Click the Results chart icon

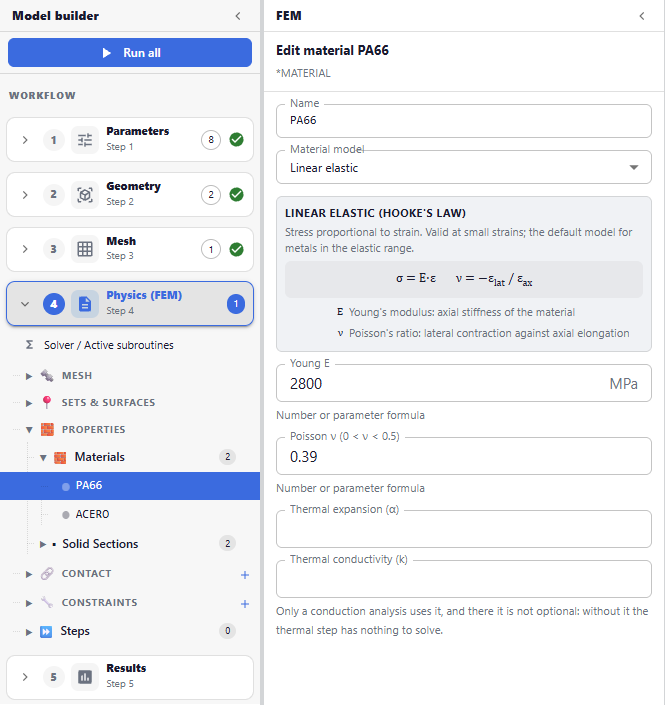coord(85,677)
